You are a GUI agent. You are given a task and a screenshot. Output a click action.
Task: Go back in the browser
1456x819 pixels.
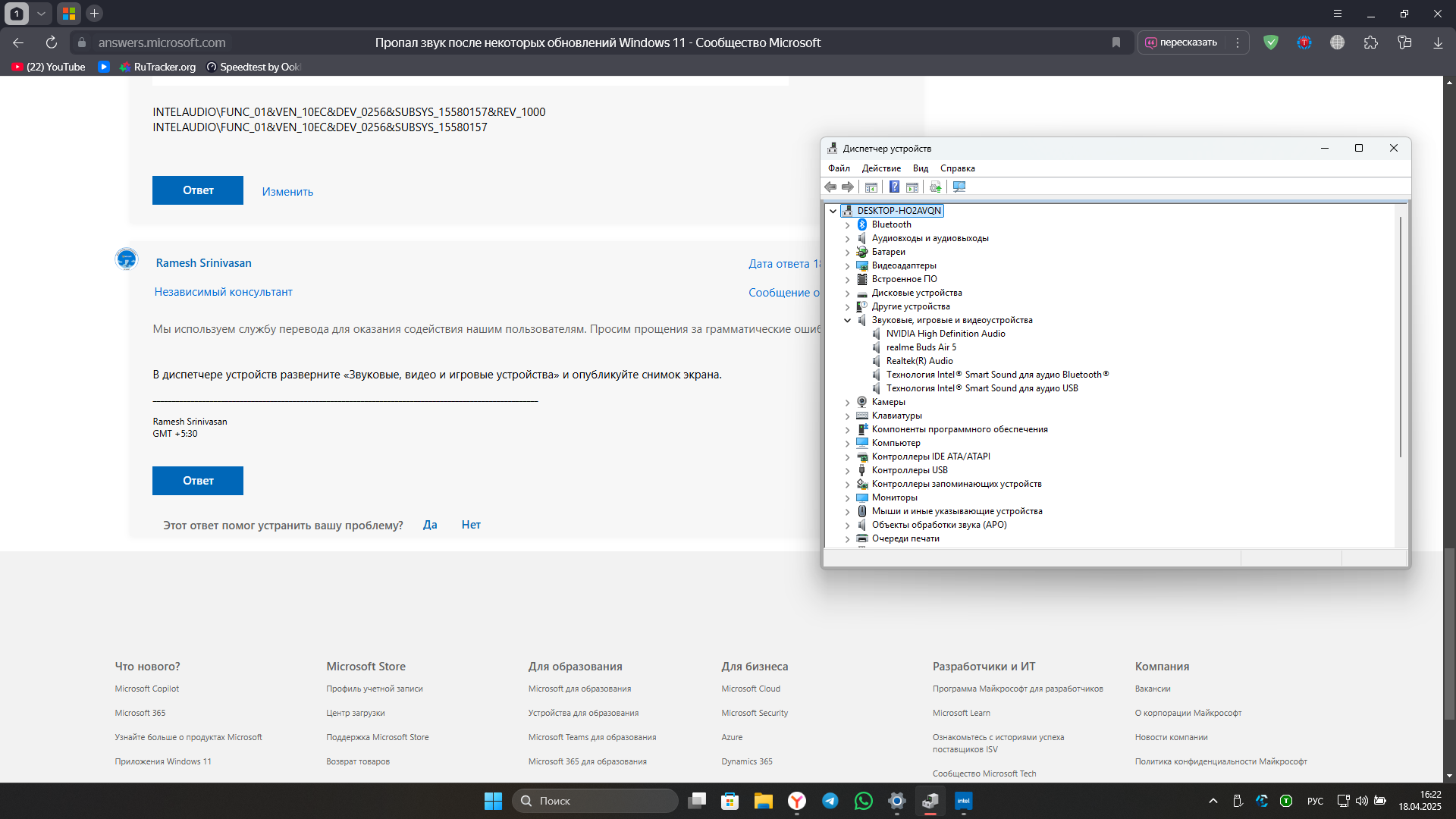(x=18, y=42)
